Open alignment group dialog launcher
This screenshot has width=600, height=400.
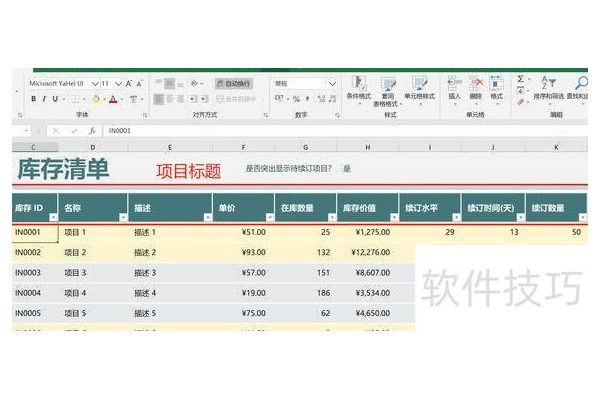pyautogui.click(x=266, y=115)
